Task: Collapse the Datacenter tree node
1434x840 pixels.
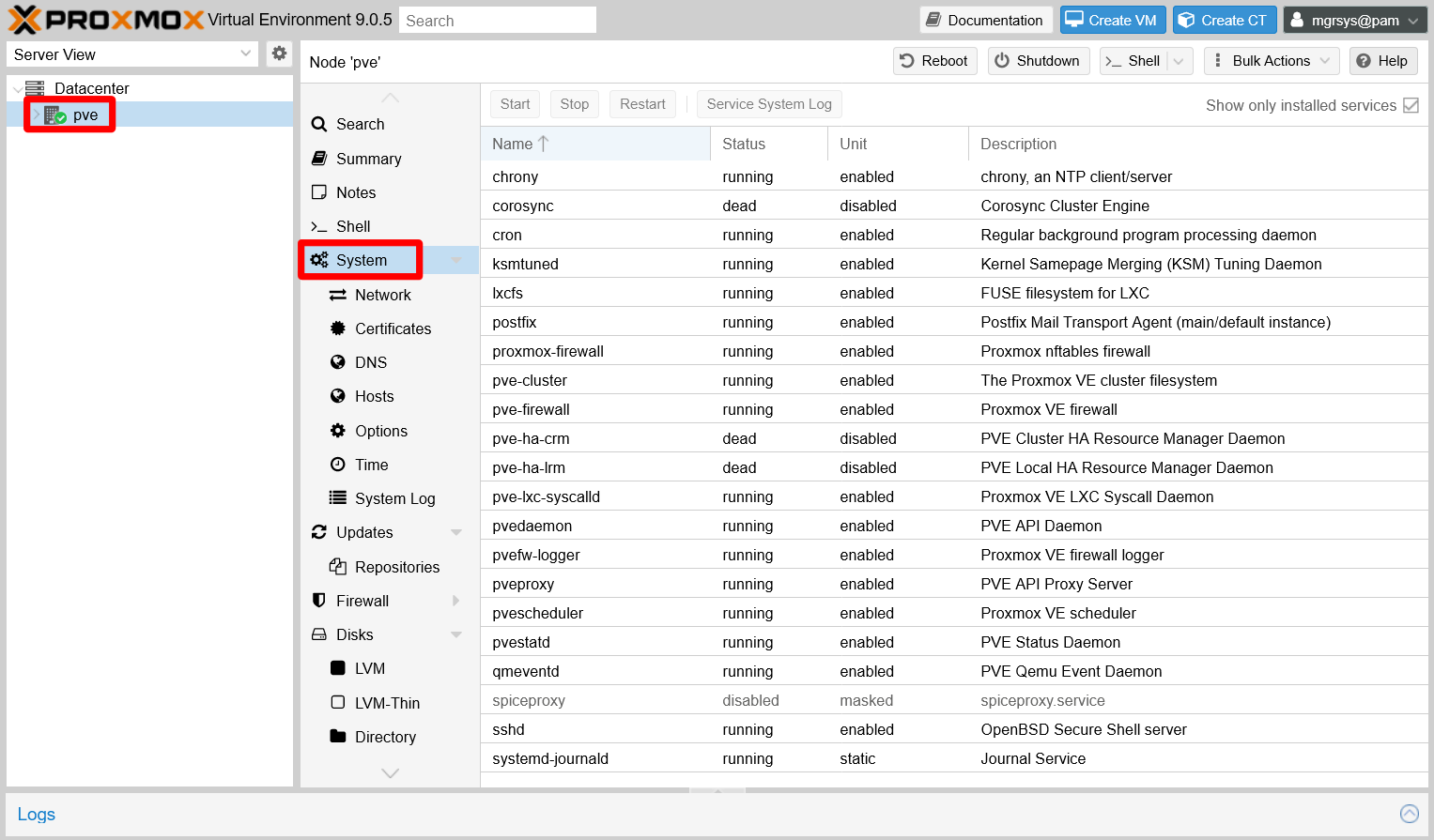Action: 17,87
